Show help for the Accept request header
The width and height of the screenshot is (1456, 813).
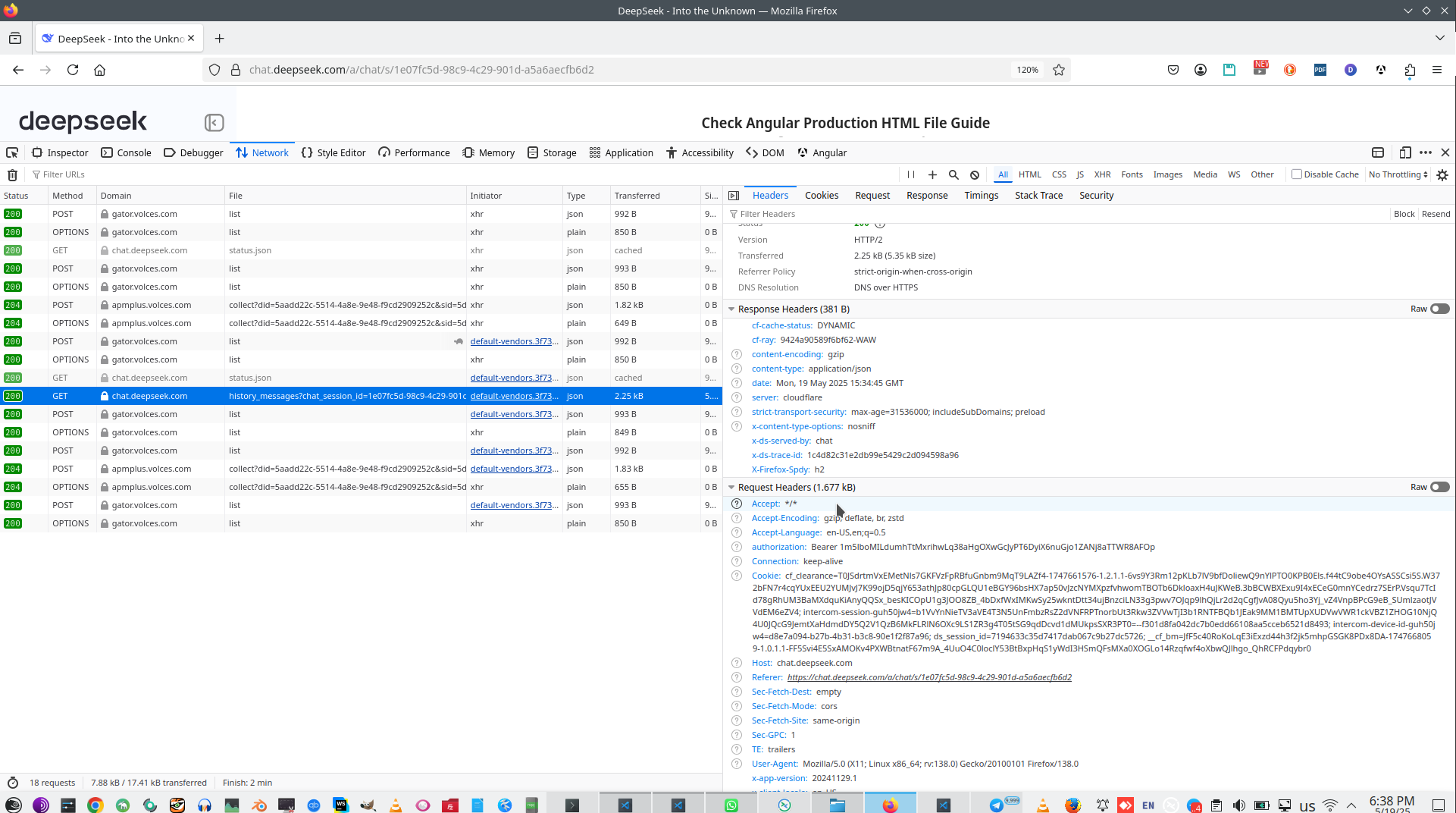tap(736, 504)
